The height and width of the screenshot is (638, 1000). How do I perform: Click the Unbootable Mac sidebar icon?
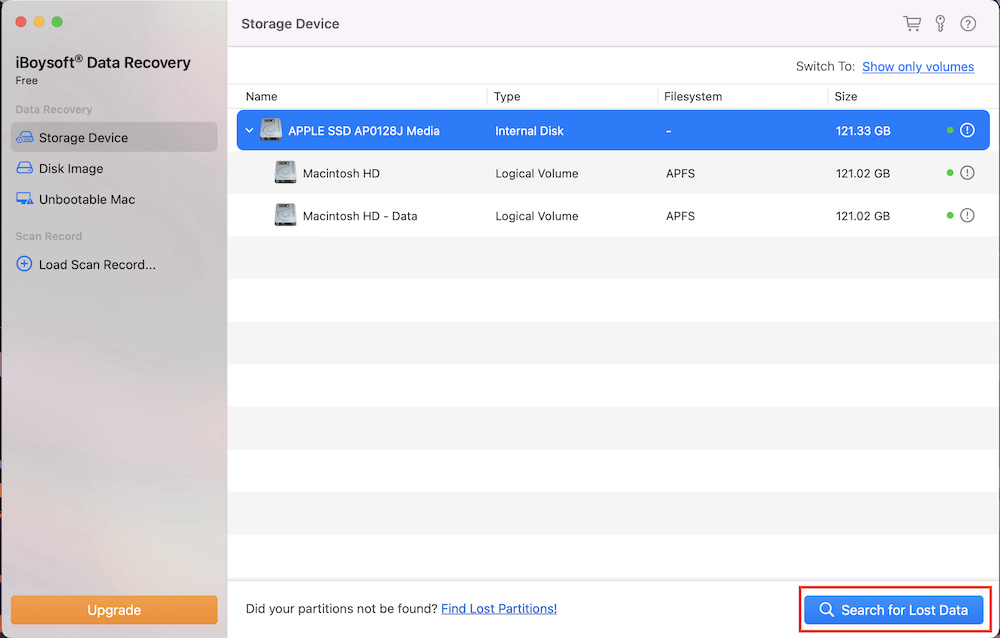[24, 199]
